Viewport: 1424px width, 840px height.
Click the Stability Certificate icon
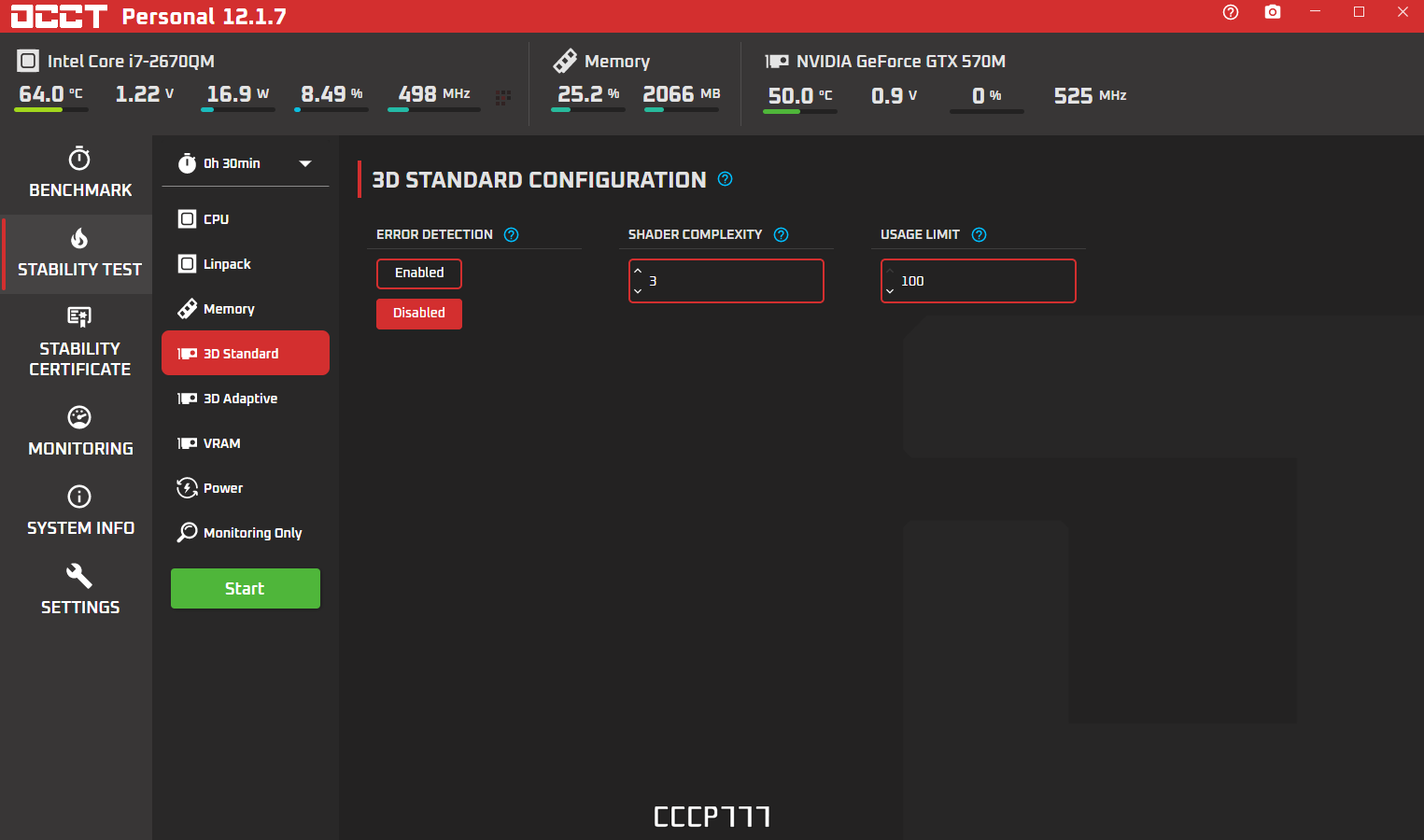(79, 317)
